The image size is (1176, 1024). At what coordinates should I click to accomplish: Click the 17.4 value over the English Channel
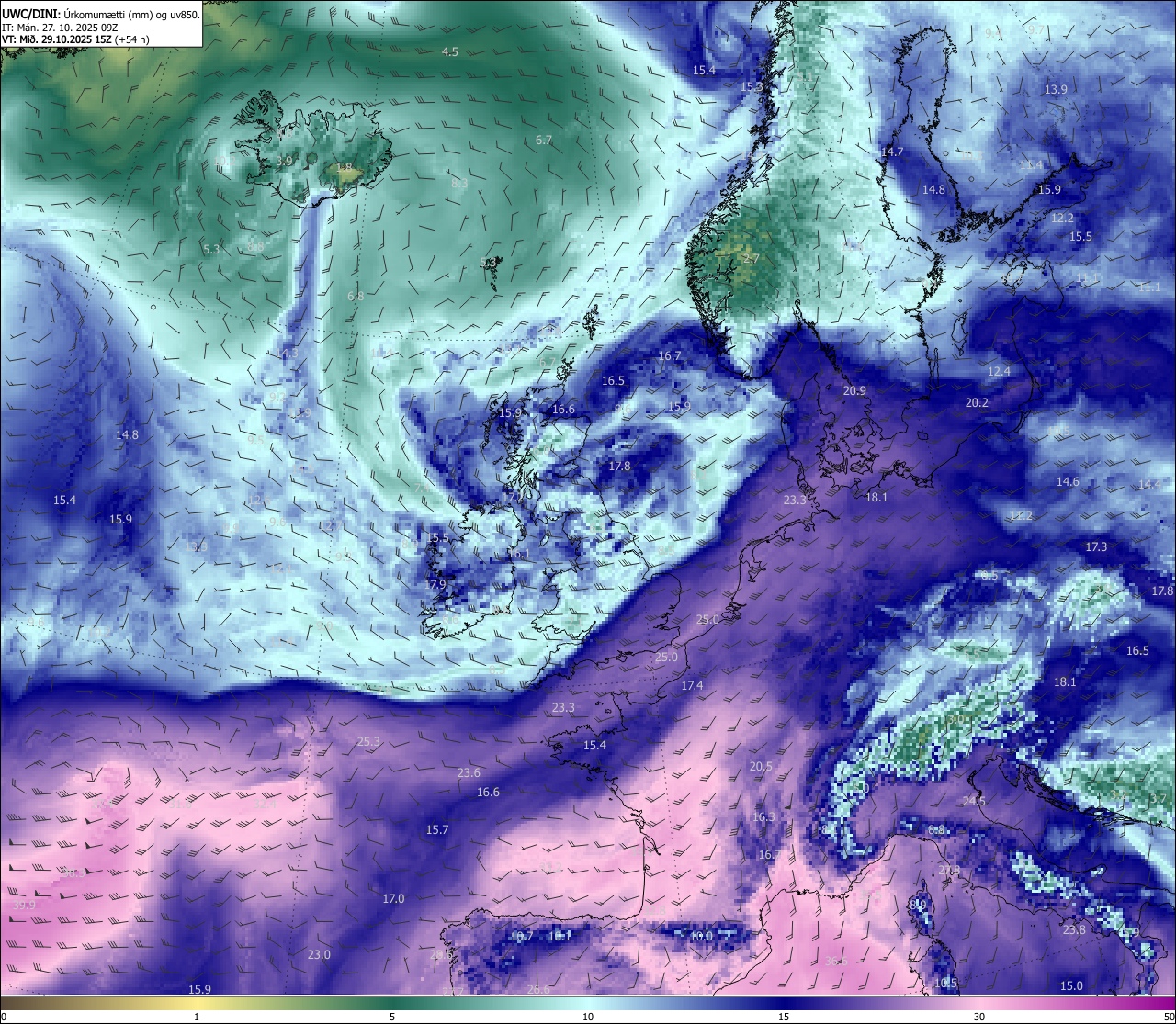point(692,686)
